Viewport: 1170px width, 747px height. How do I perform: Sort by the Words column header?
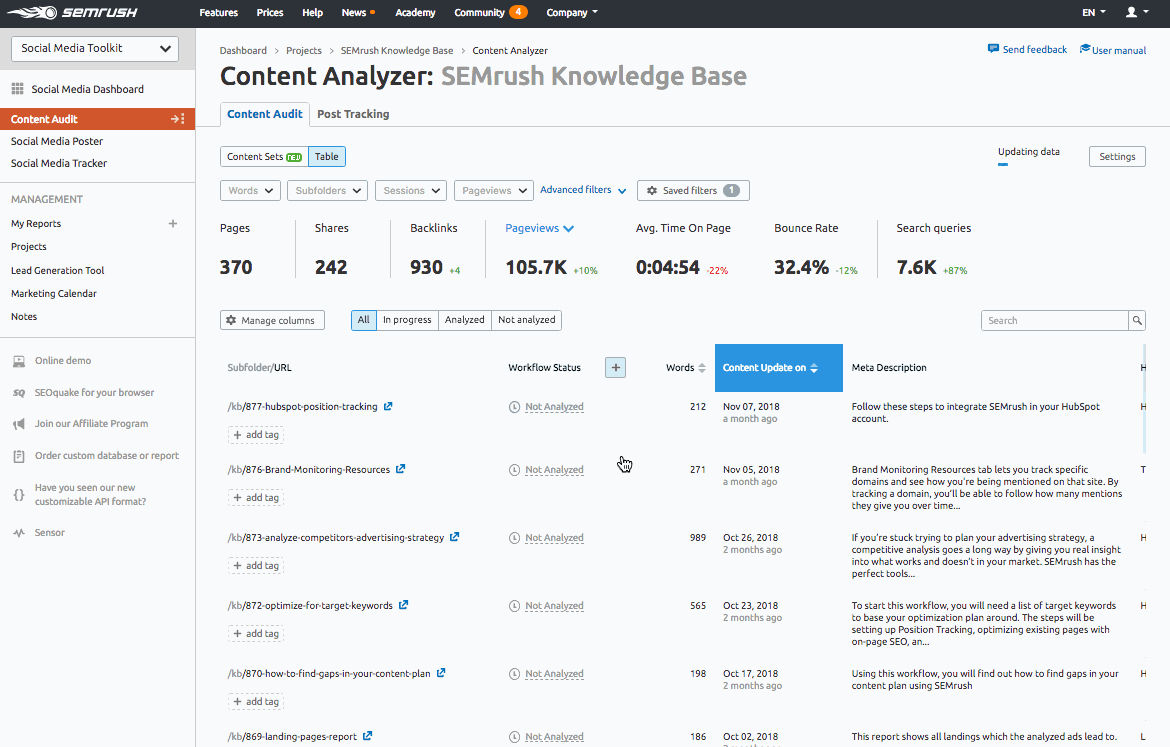click(x=686, y=368)
